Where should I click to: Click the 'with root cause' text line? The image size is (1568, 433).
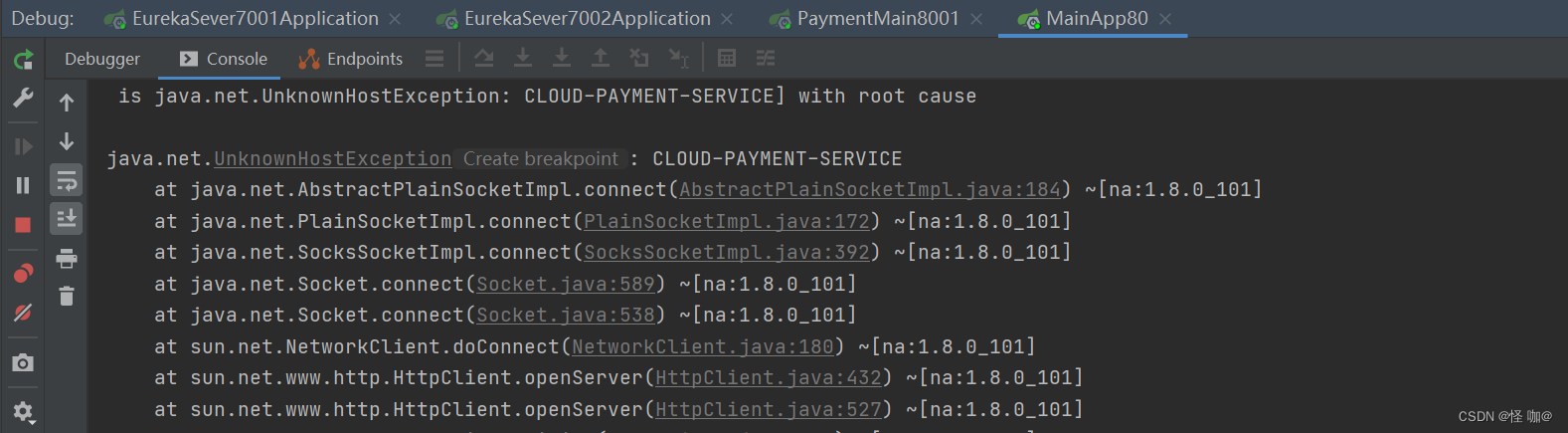click(x=887, y=97)
